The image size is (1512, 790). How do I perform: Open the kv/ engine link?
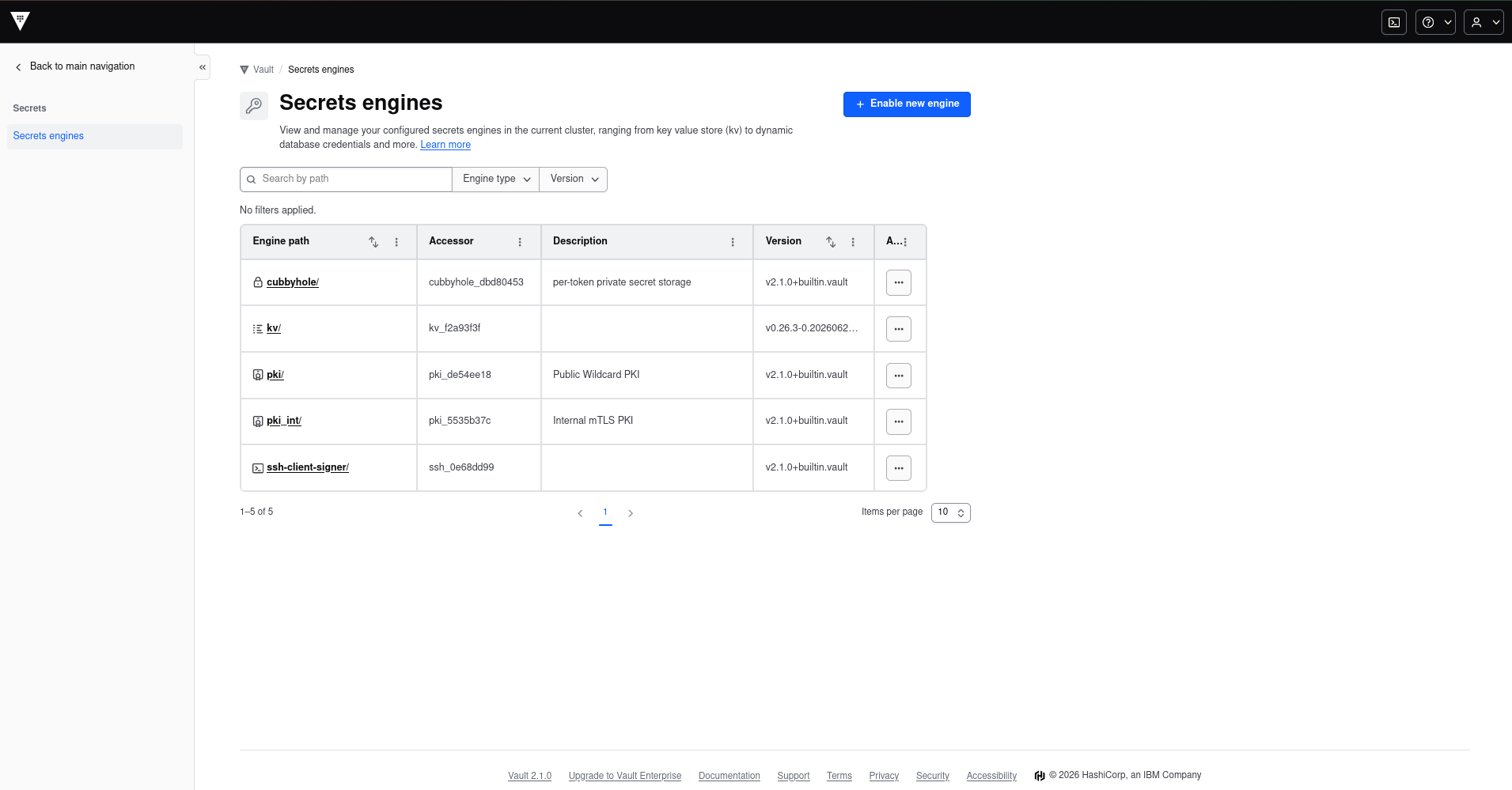point(274,328)
